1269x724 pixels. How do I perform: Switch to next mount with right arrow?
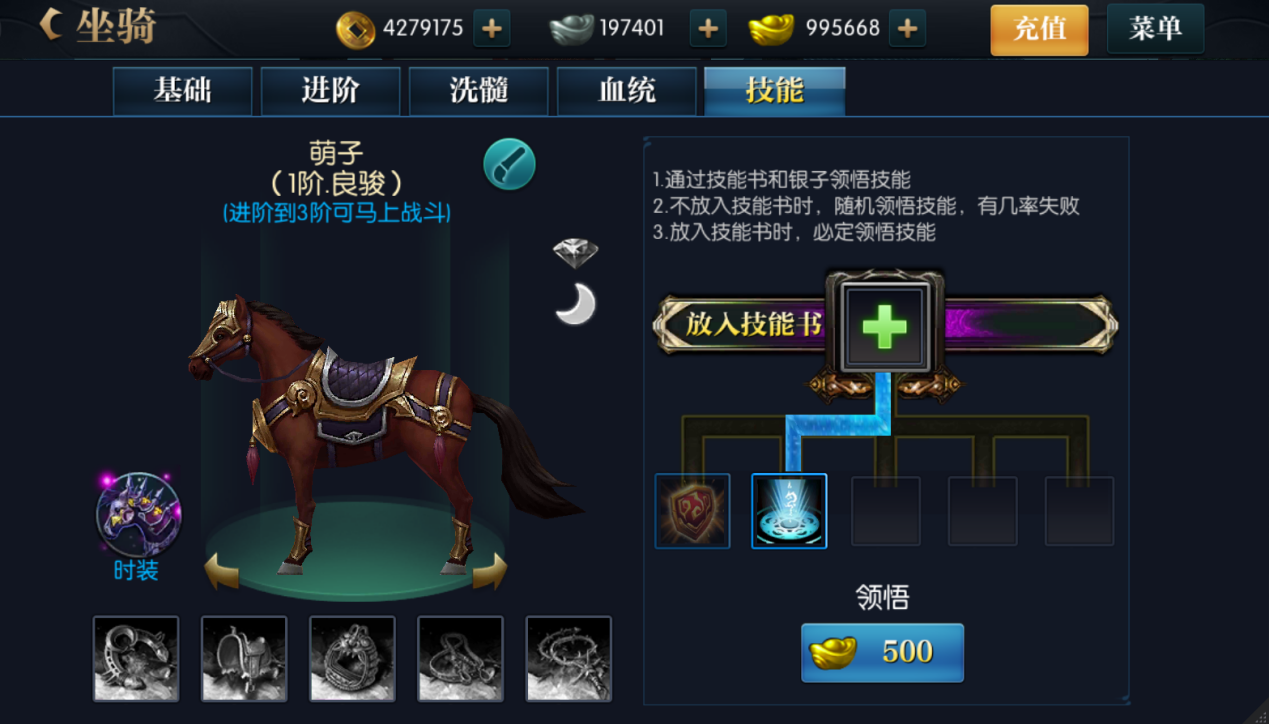pos(489,572)
